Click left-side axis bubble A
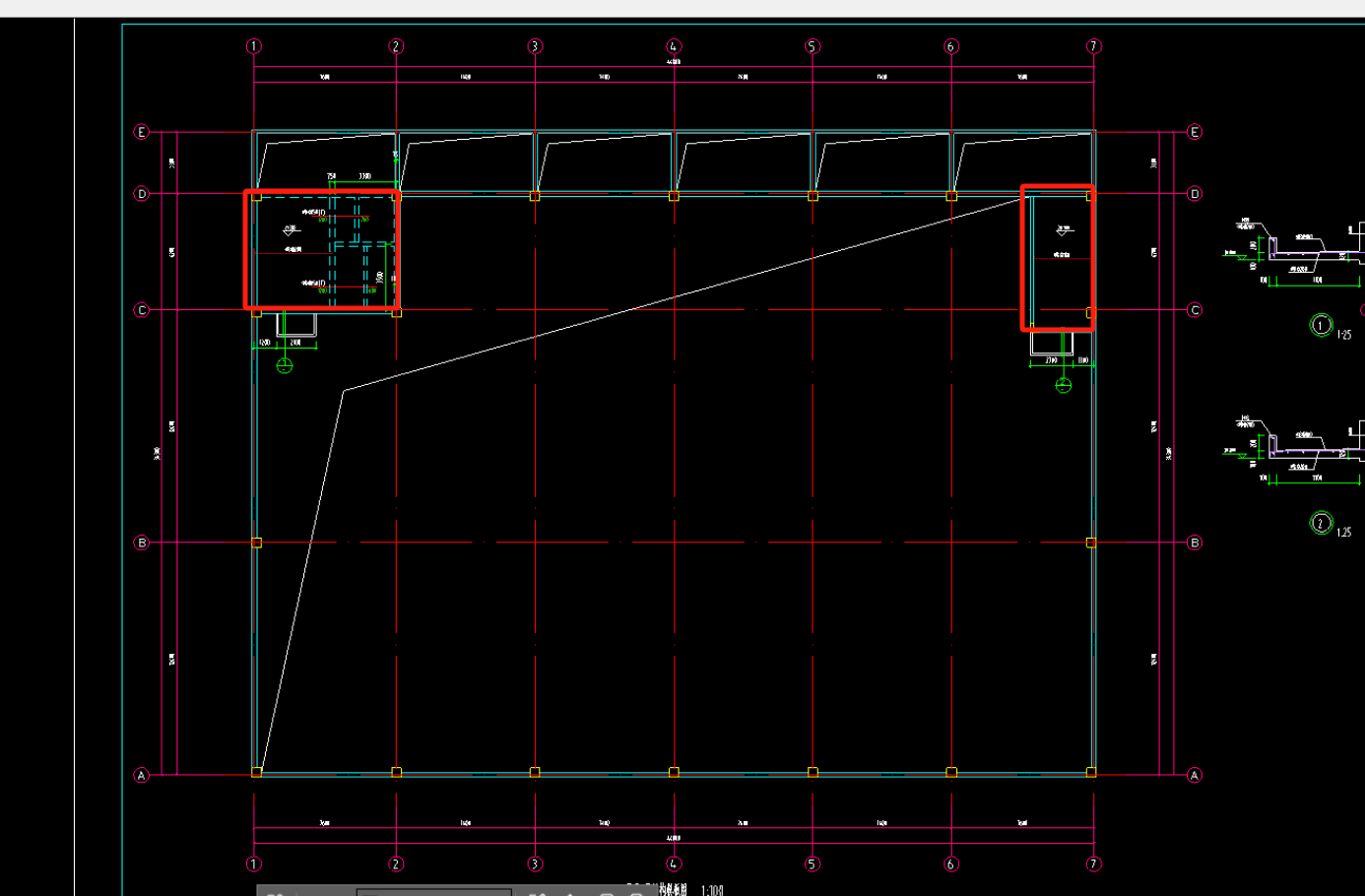The width and height of the screenshot is (1365, 896). pos(141,775)
